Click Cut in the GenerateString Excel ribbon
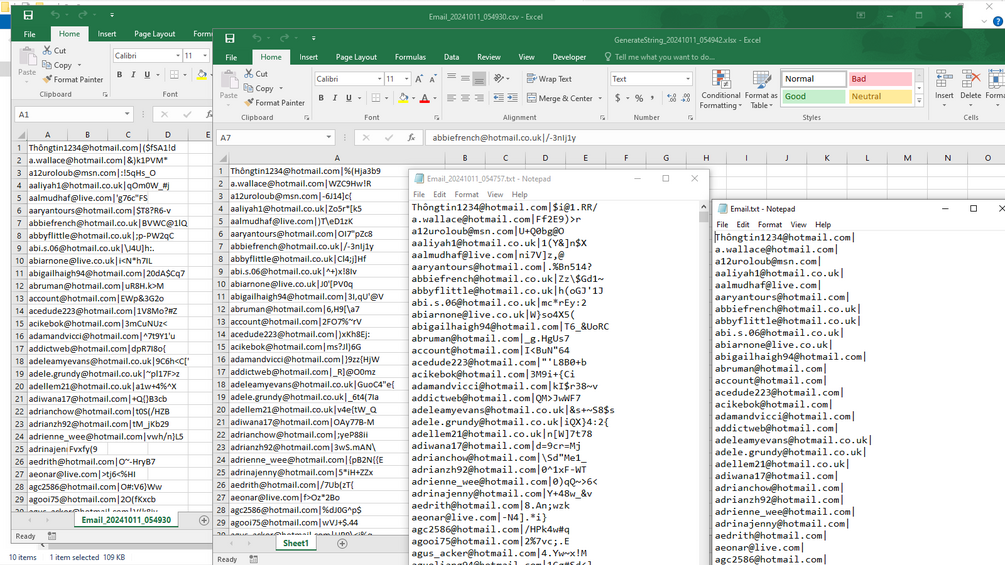This screenshot has height=565, width=1005. [x=256, y=74]
